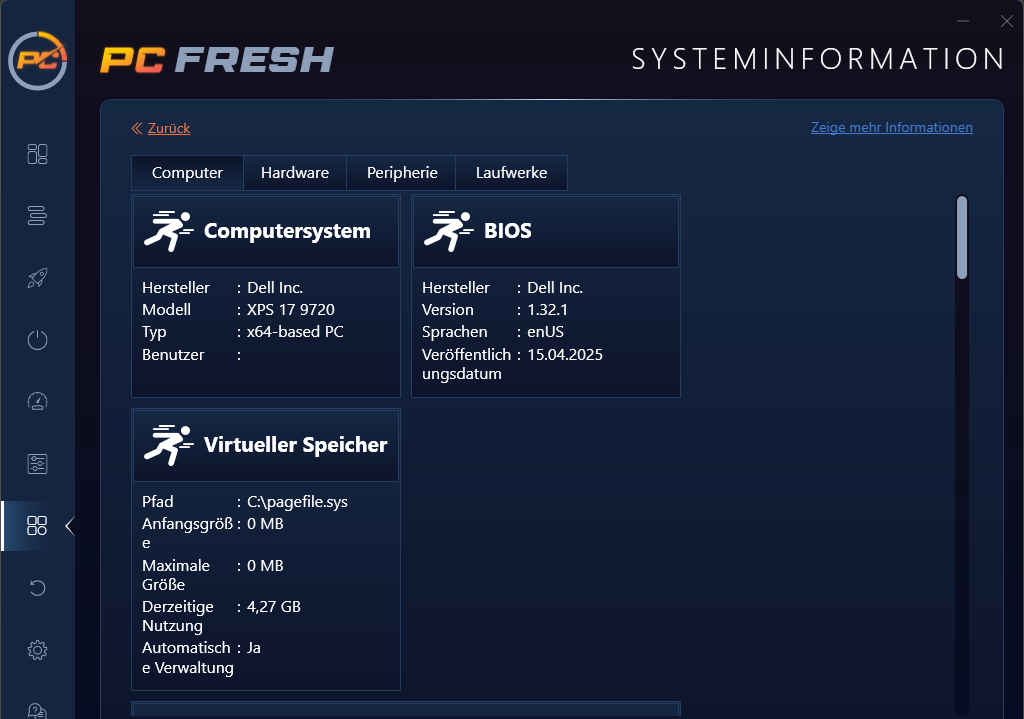Click the model value XPS 17 9720
The width and height of the screenshot is (1024, 719).
tap(291, 310)
